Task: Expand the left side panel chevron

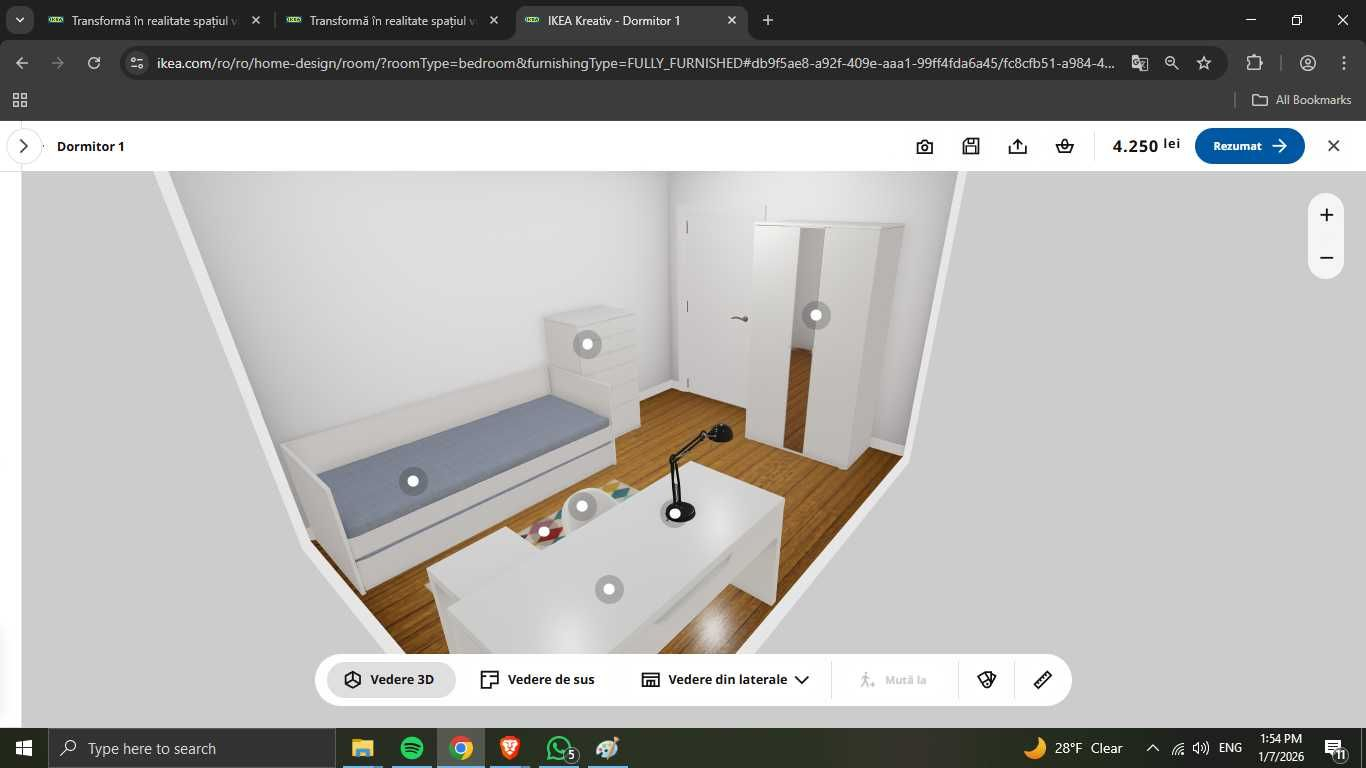Action: pyautogui.click(x=24, y=146)
